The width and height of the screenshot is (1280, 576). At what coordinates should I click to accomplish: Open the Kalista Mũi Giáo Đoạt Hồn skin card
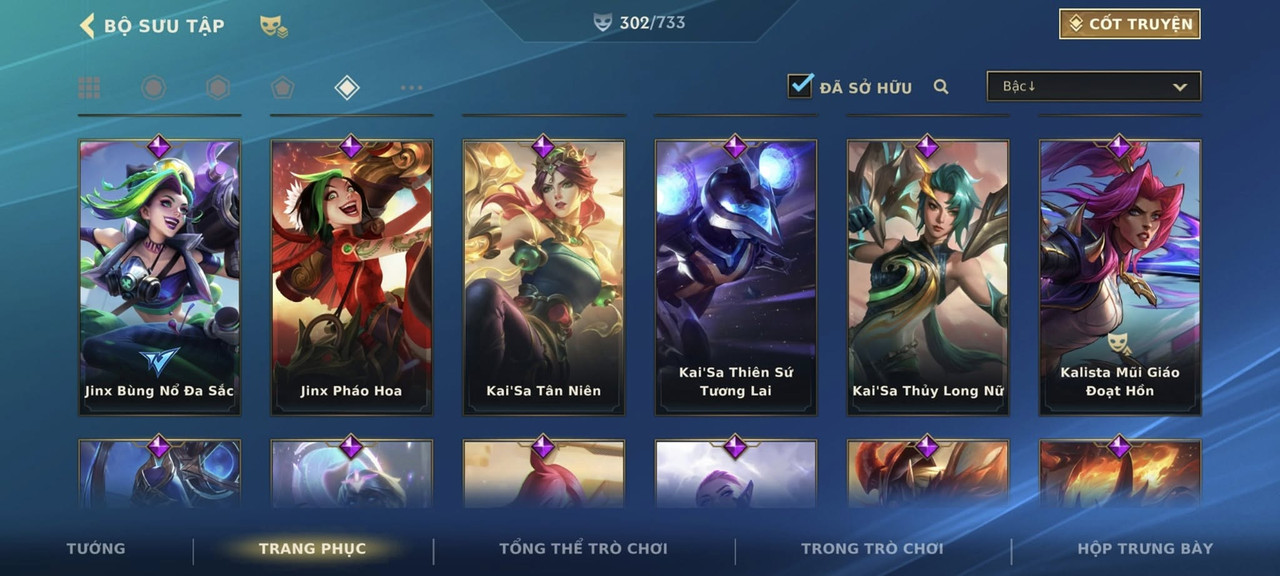[x=1119, y=277]
